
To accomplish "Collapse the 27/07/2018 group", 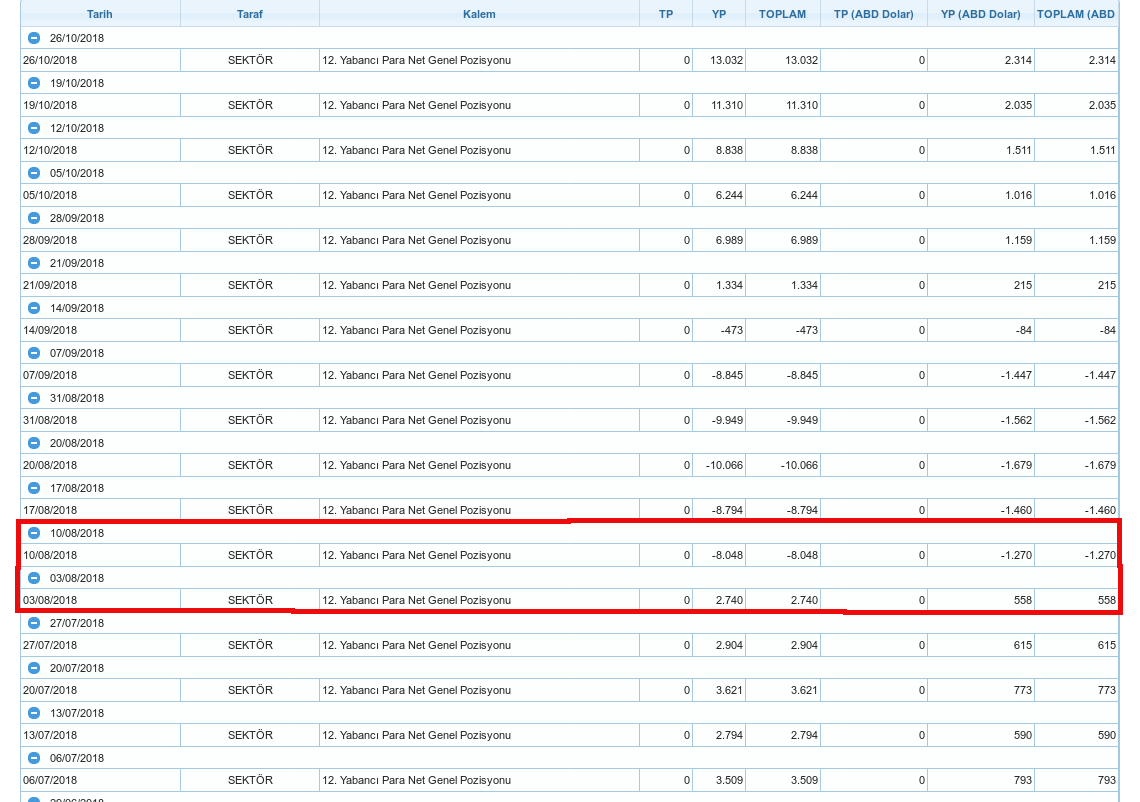I will [x=33, y=623].
